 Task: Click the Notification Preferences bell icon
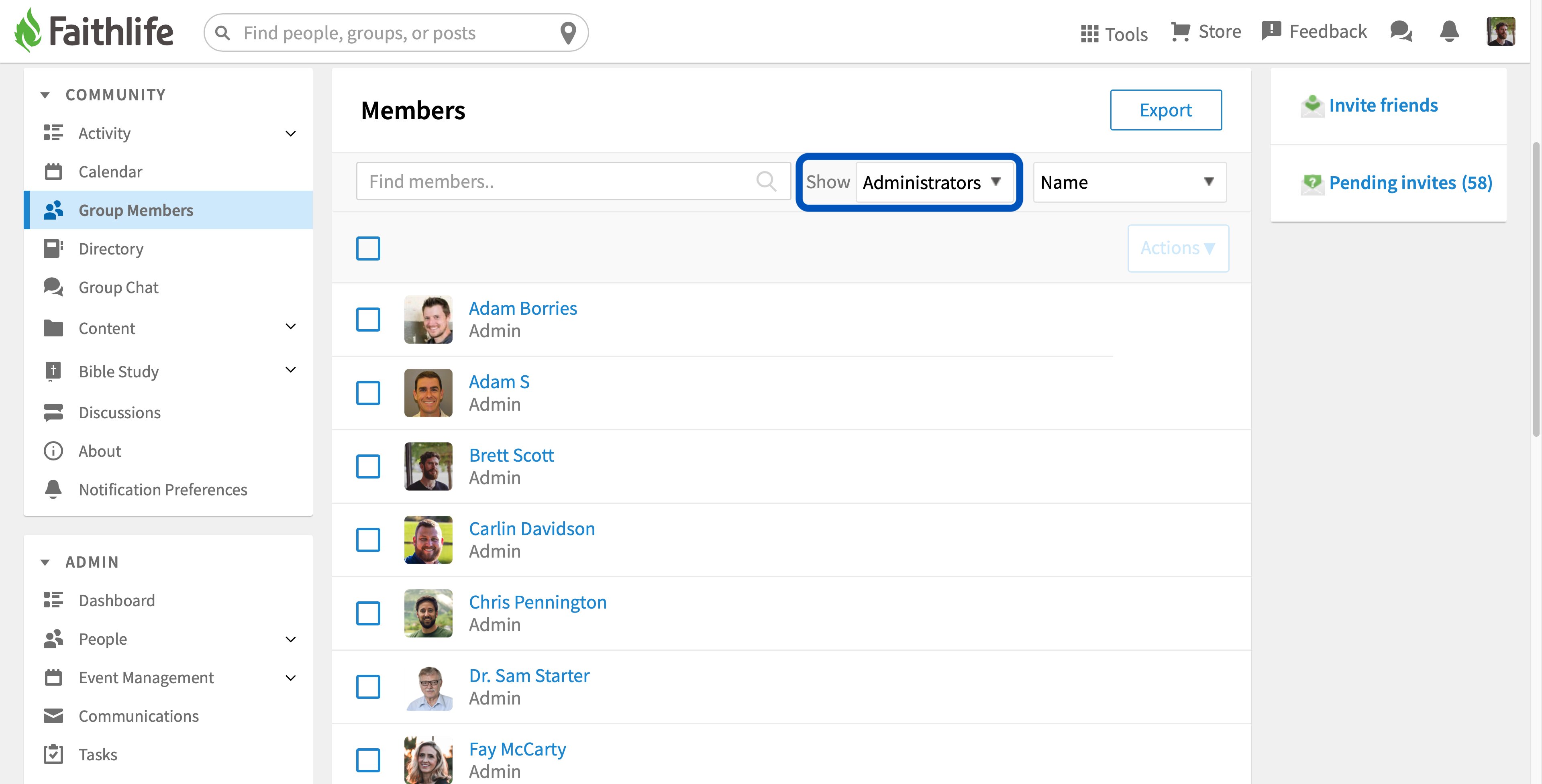click(53, 489)
